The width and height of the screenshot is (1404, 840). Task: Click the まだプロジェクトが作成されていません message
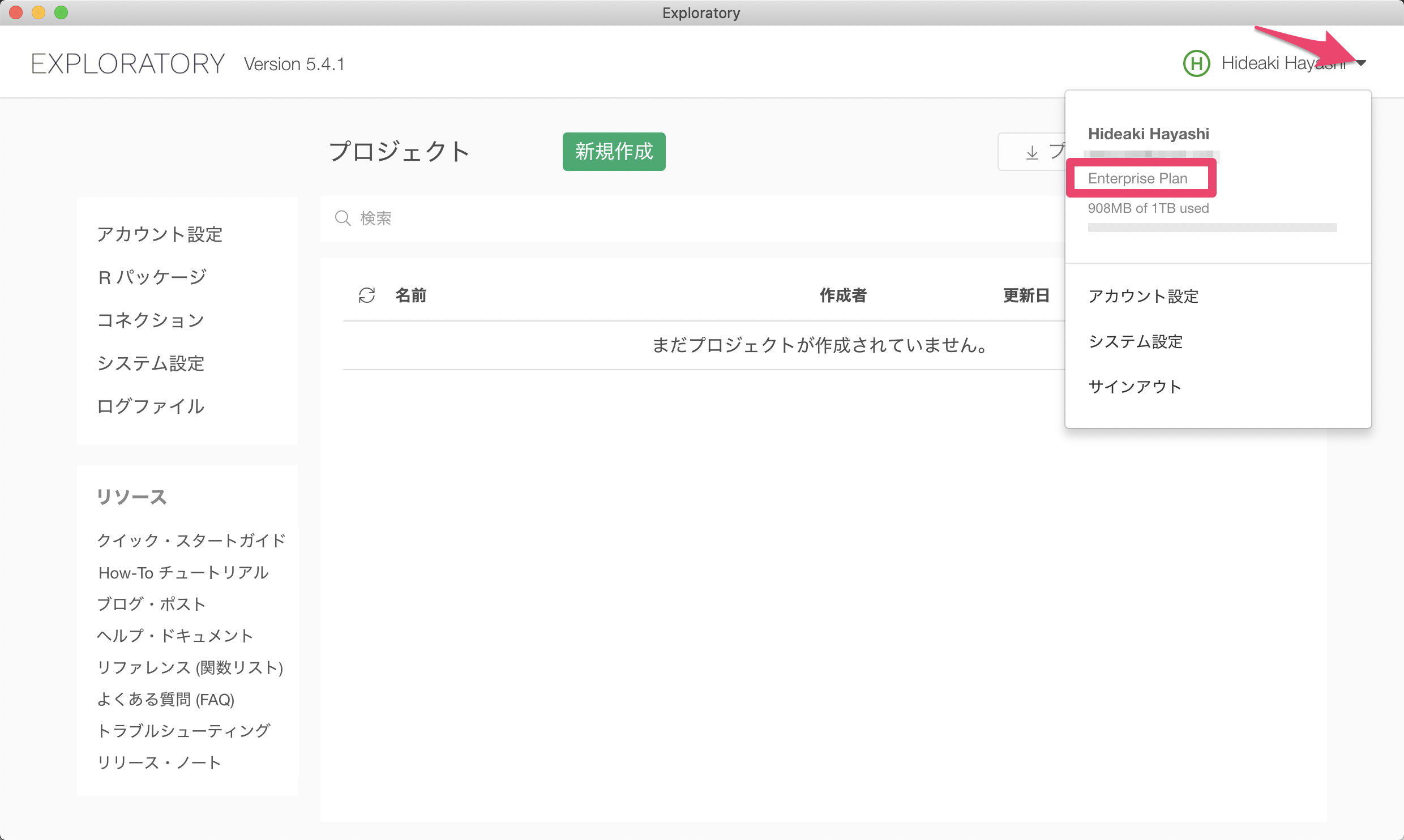(820, 345)
